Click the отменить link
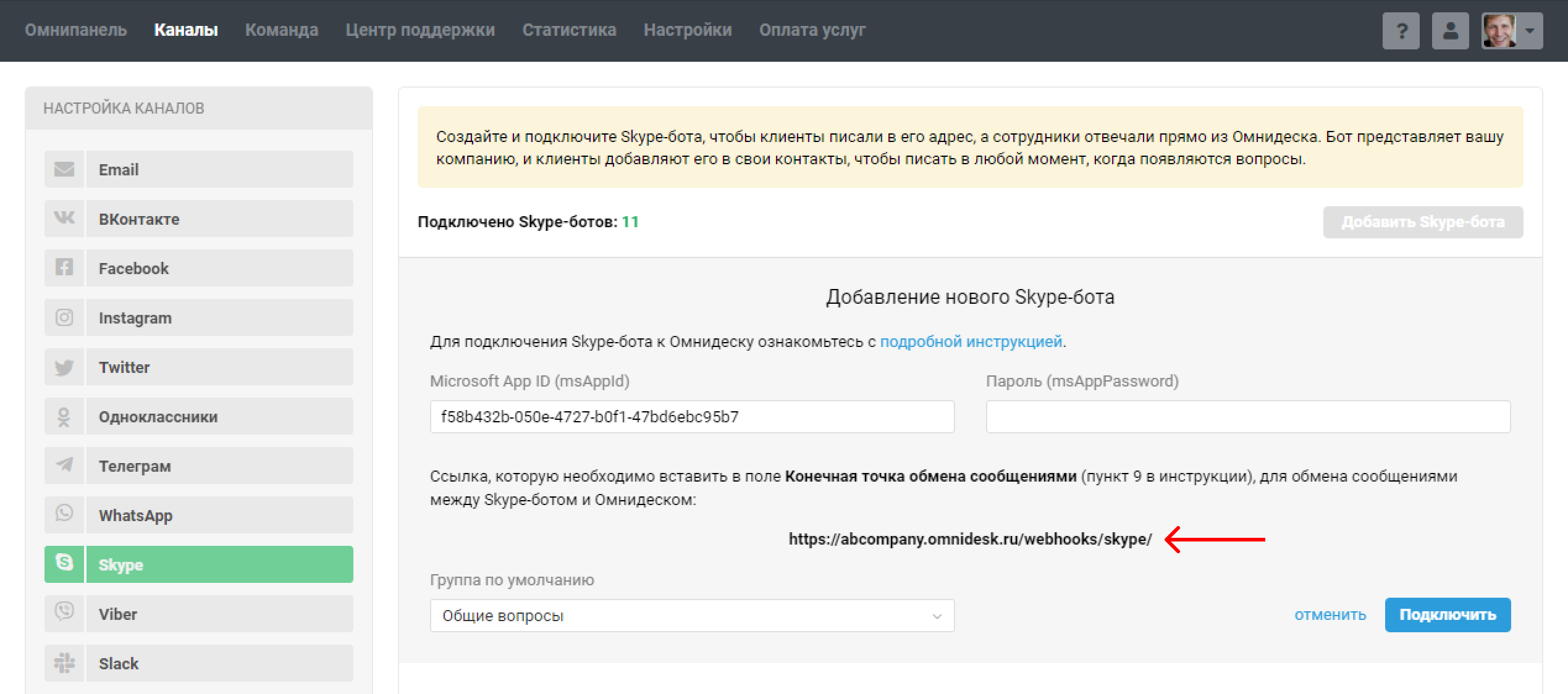This screenshot has height=694, width=1568. 1330,615
